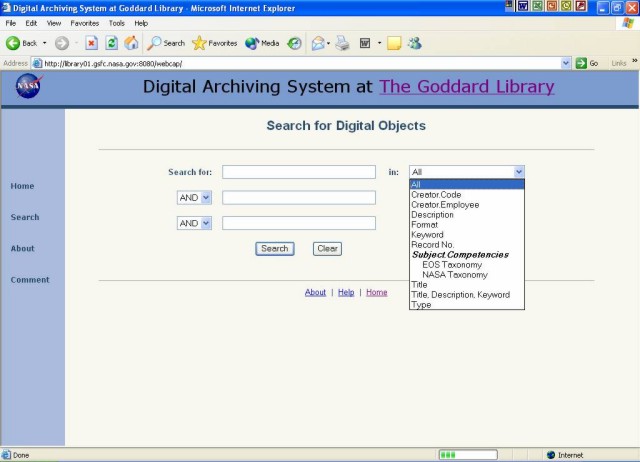Click the Back arrow icon in toolbar

click(13, 43)
